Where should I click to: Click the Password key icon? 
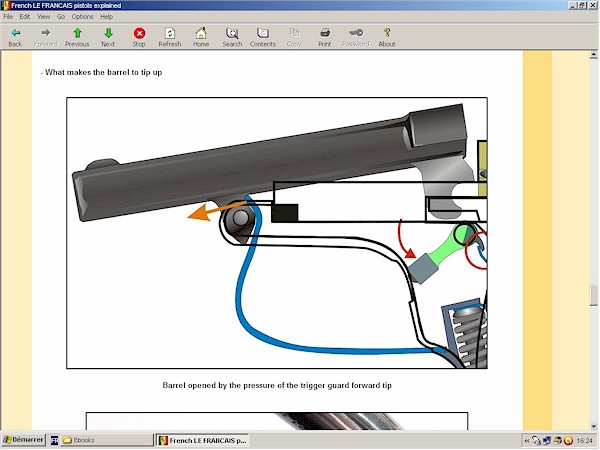[356, 37]
